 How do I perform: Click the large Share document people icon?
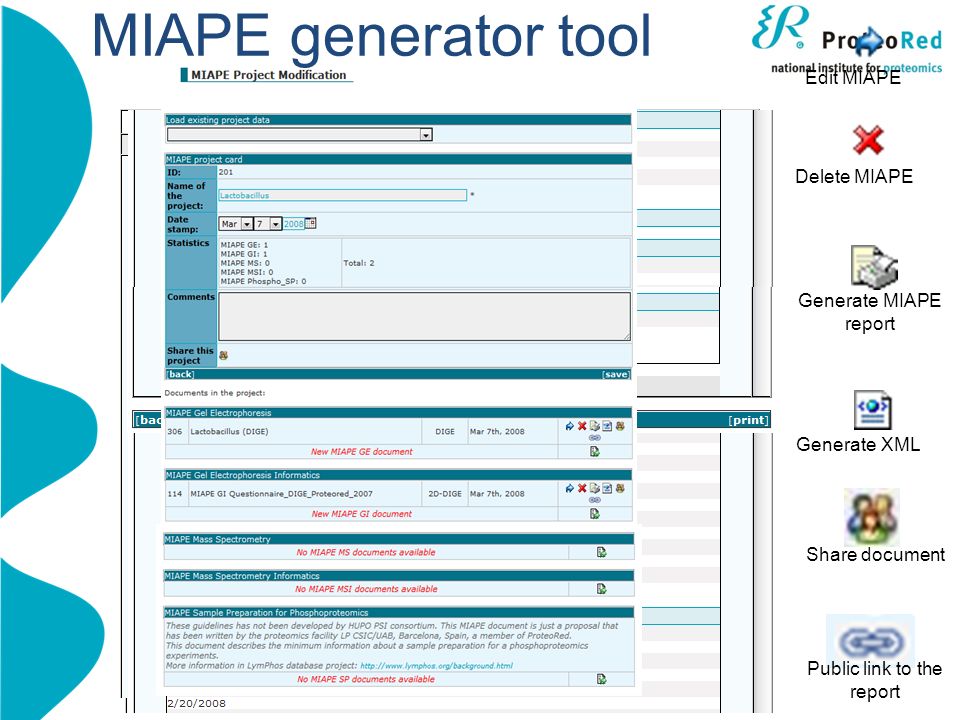tap(872, 517)
